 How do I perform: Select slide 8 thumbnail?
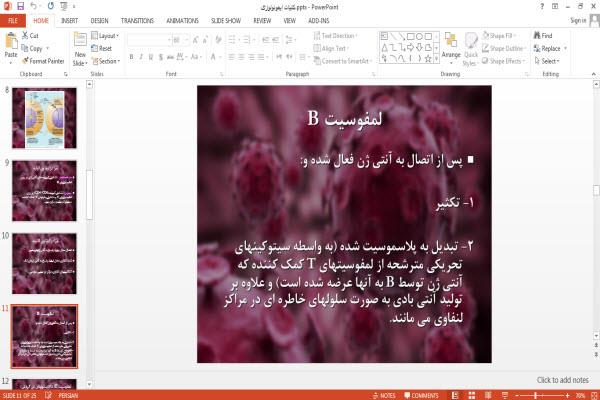point(44,118)
